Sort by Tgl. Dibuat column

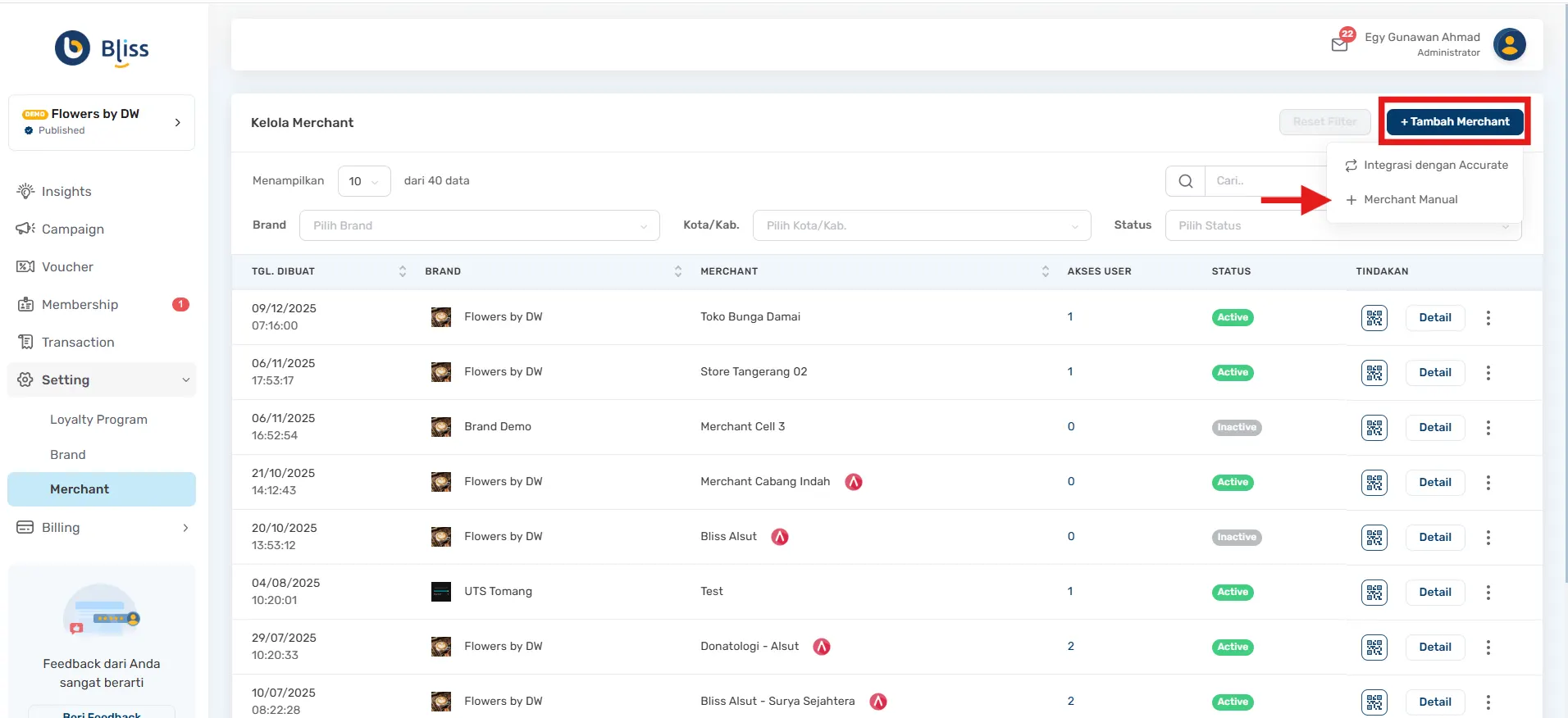[x=402, y=271]
